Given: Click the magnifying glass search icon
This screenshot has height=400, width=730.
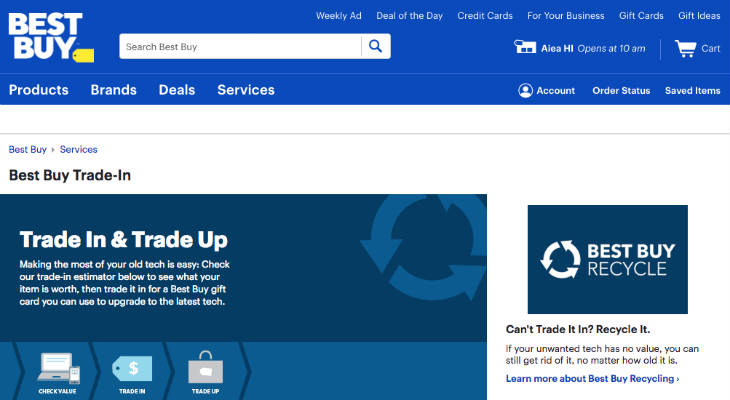Looking at the screenshot, I should click(x=375, y=46).
